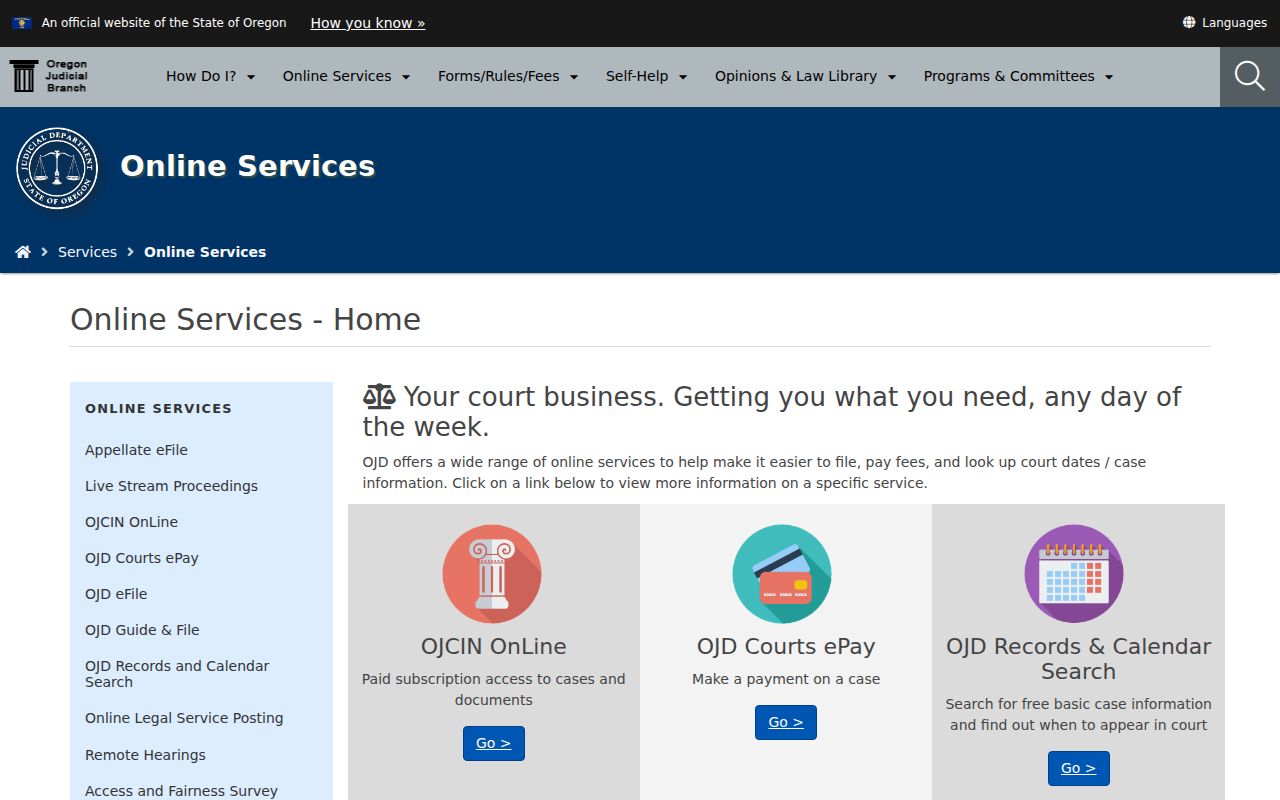
Task: Click the OJD Courts ePay card title
Action: (x=786, y=646)
